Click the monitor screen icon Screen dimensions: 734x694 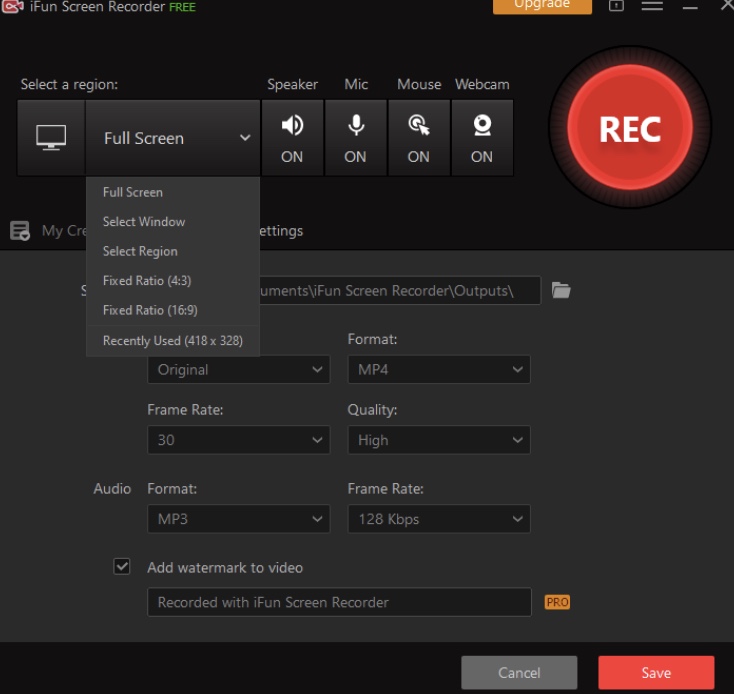pos(51,138)
